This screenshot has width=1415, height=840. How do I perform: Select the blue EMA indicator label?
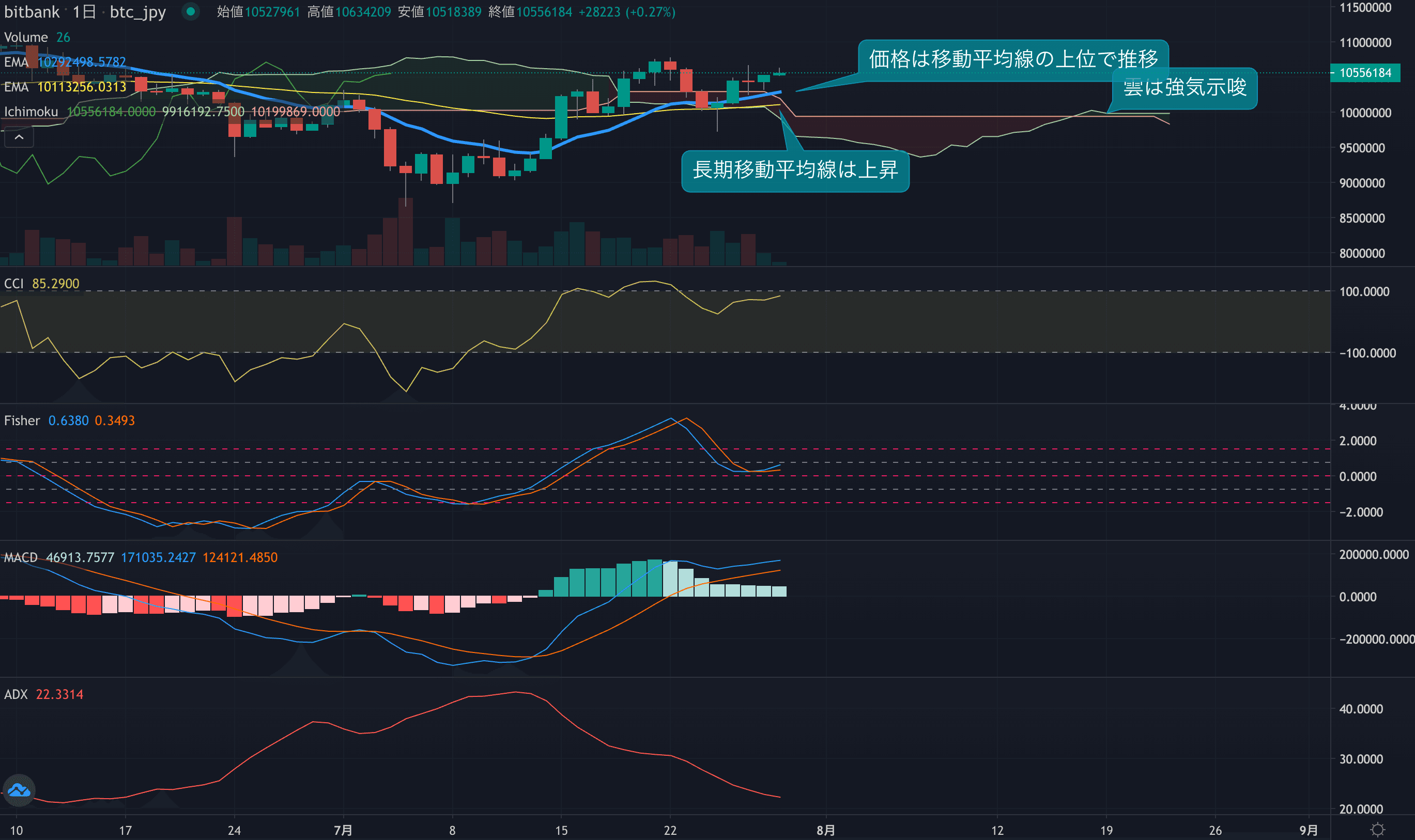(17, 61)
